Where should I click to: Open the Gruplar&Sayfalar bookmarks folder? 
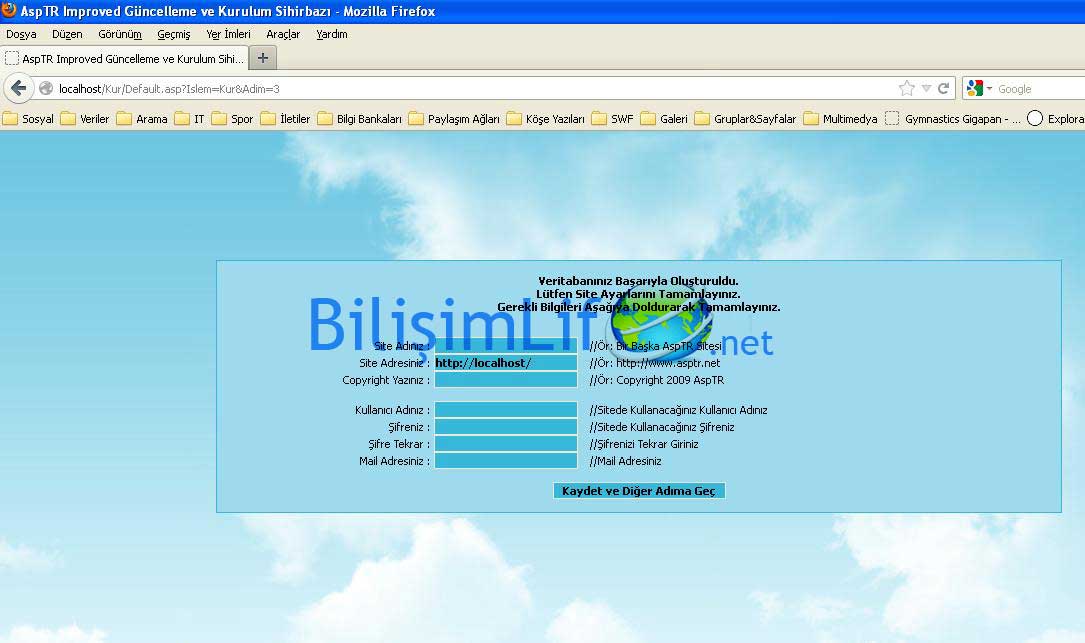(745, 119)
